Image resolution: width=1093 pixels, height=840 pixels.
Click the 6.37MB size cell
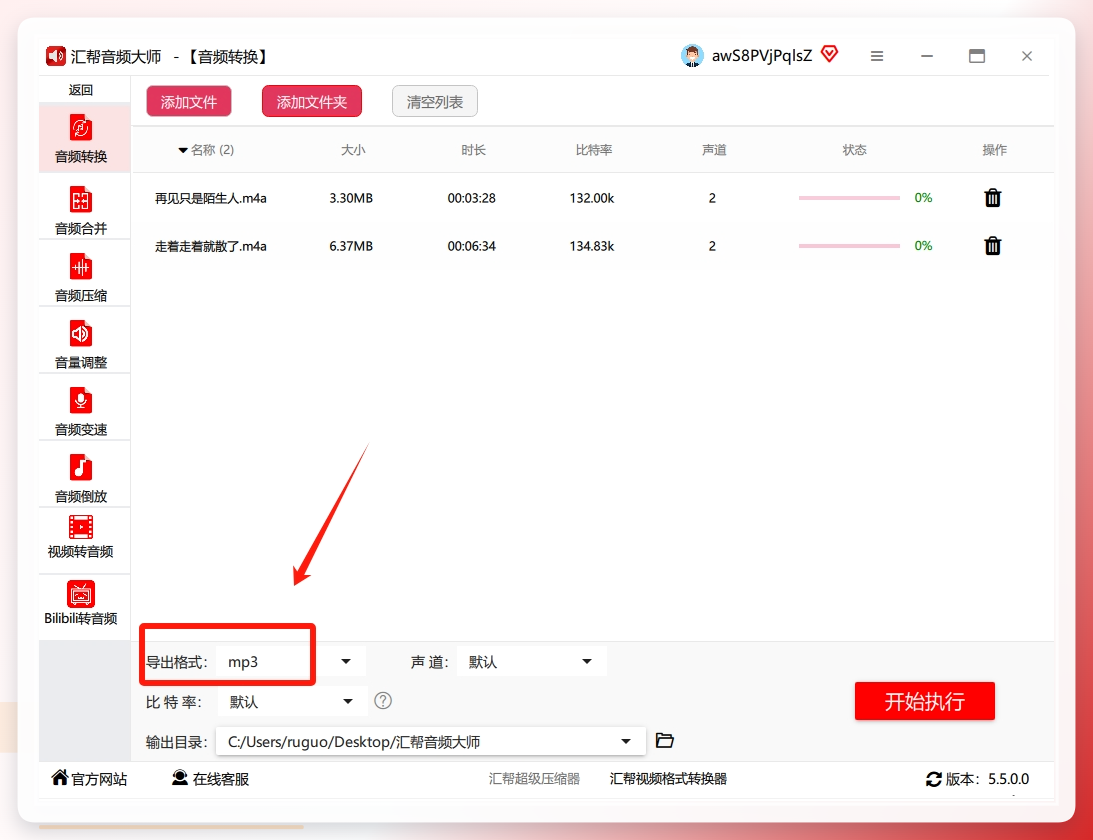351,246
